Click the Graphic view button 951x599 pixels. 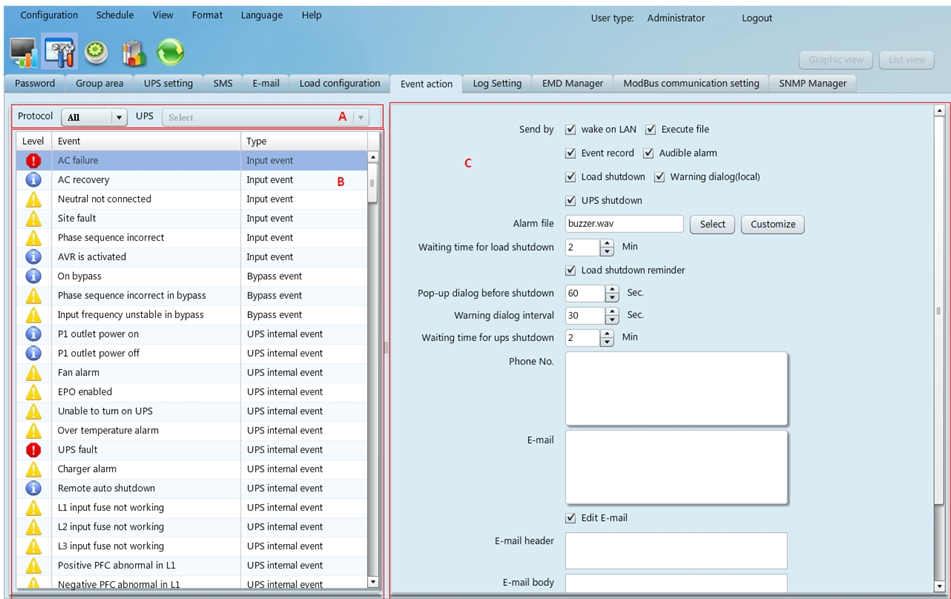pos(835,59)
